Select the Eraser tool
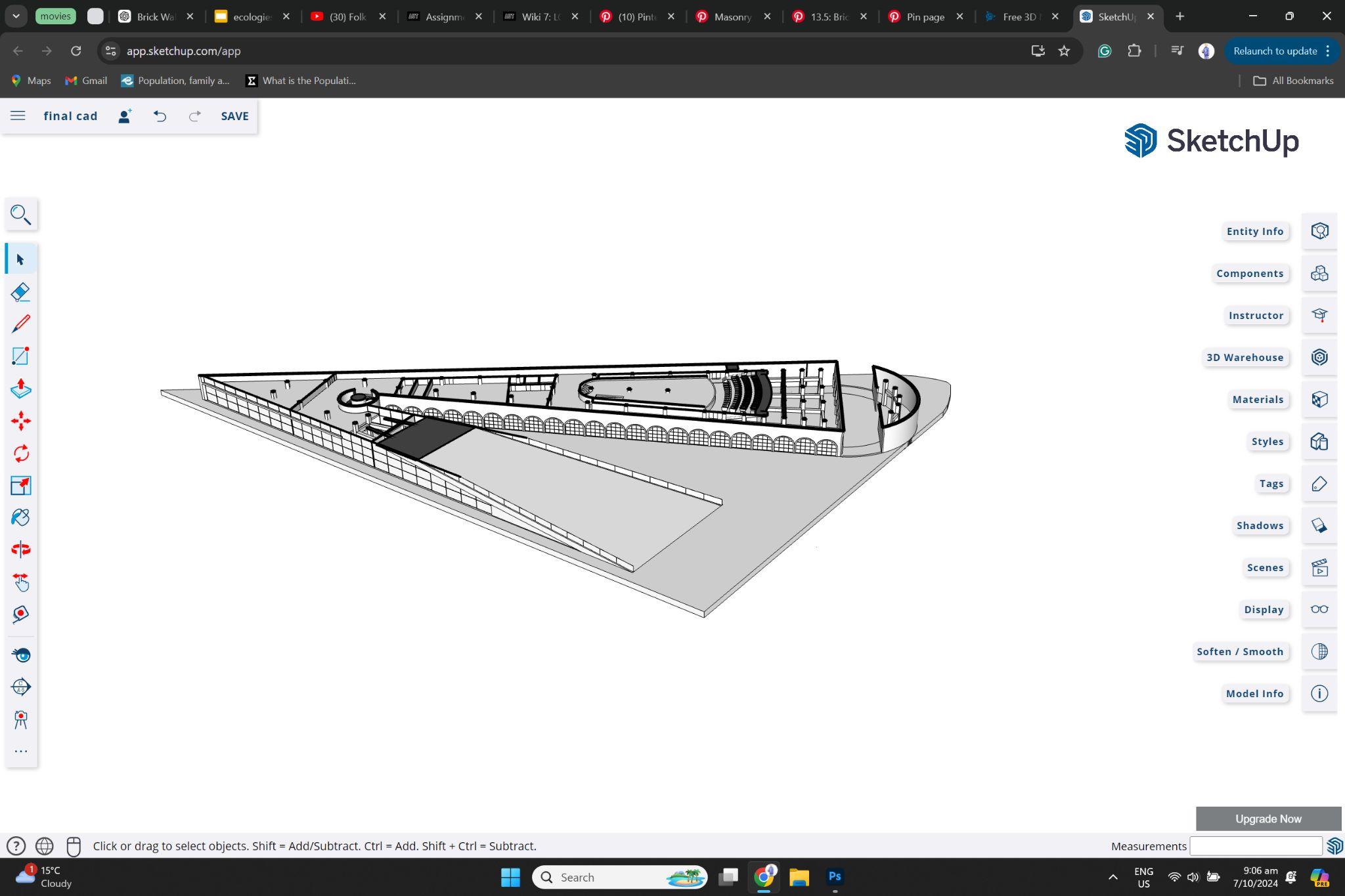Viewport: 1345px width, 896px height. tap(20, 291)
